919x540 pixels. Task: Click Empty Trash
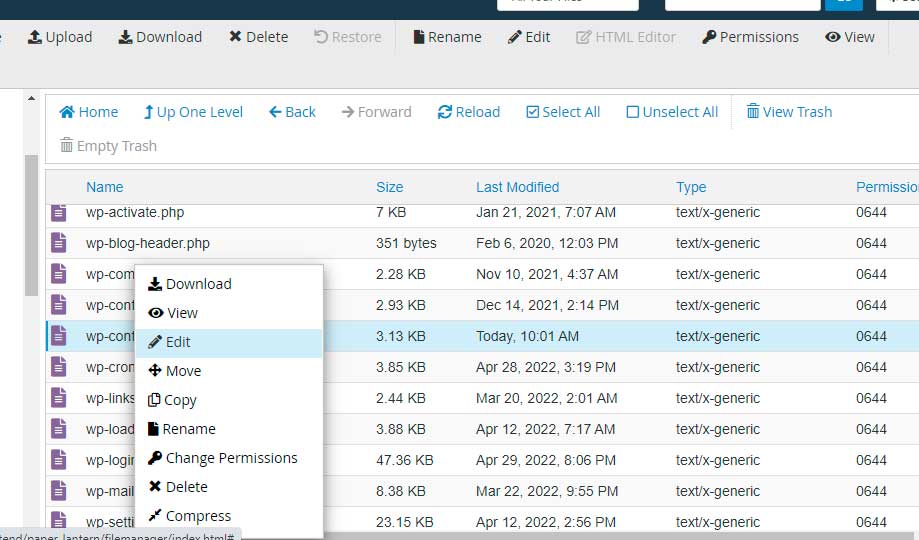tap(108, 145)
